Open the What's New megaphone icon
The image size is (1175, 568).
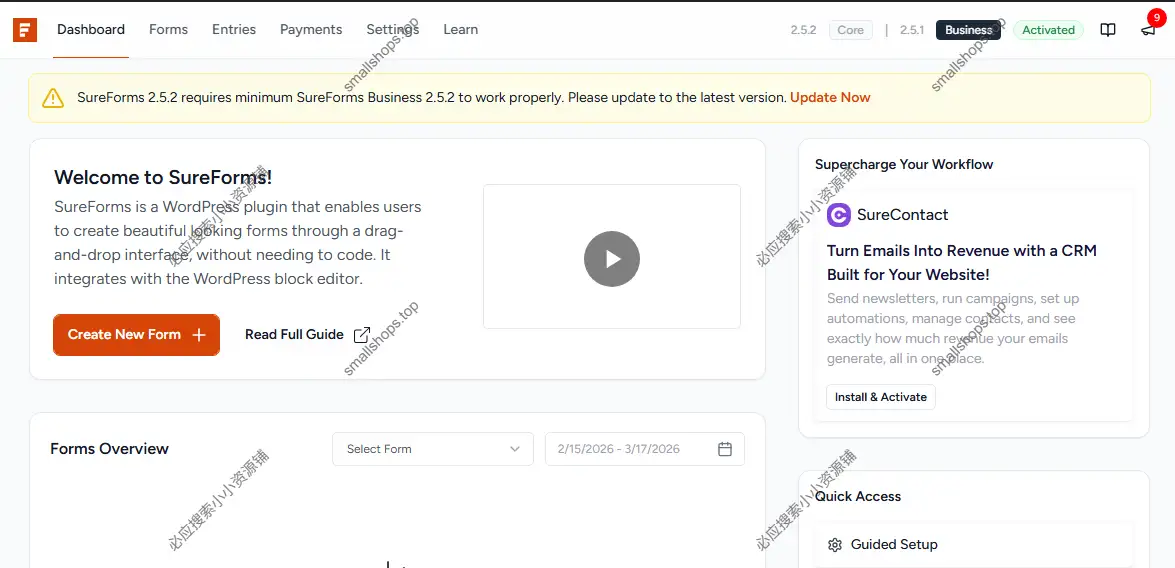click(x=1148, y=31)
